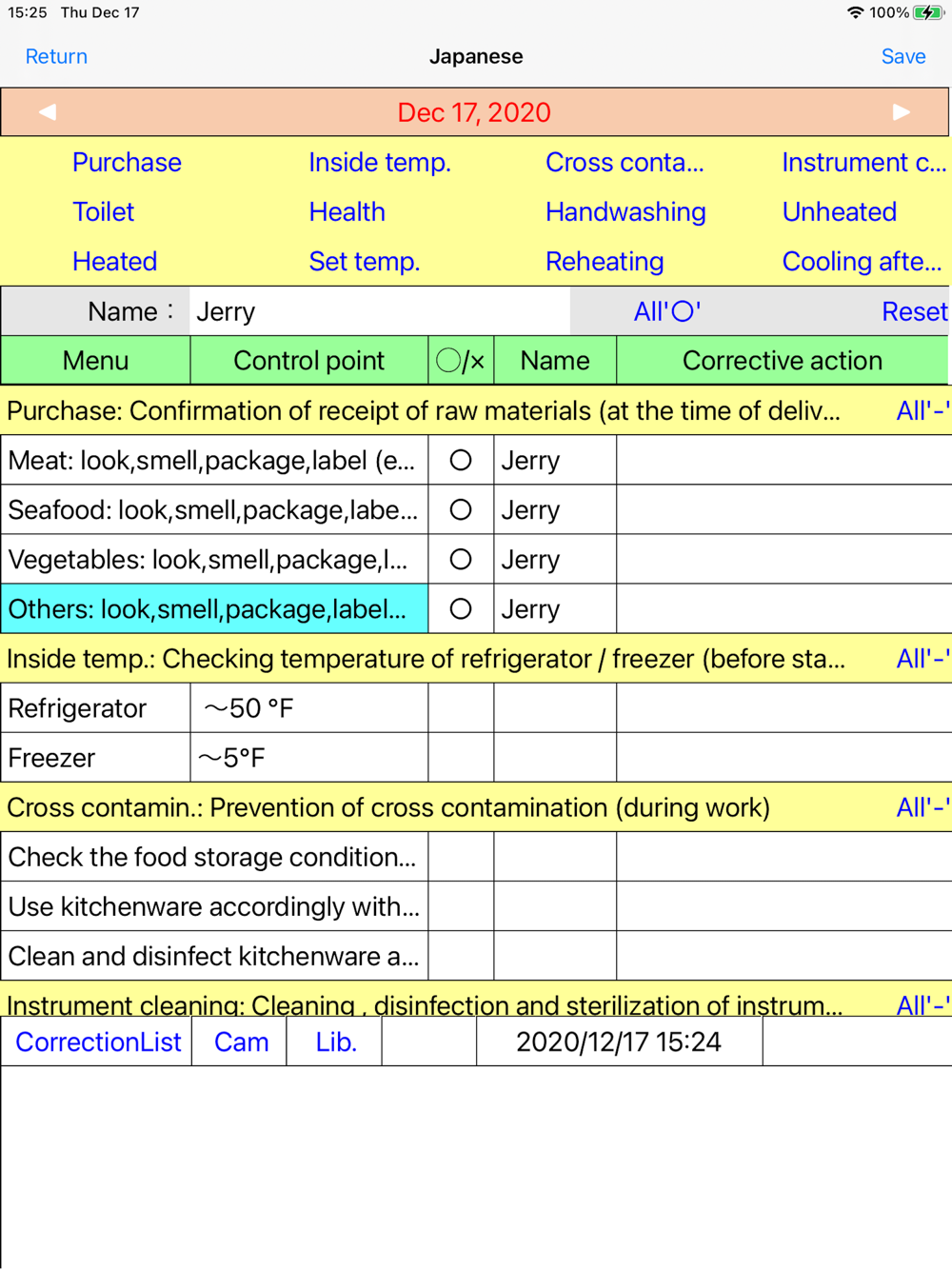Tap Jerry name cell in Seafood row
The image size is (952, 1270).
[555, 510]
